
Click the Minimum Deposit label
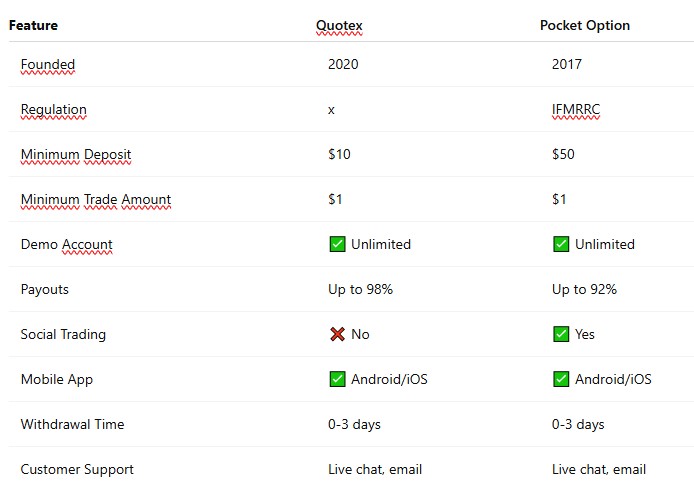(76, 155)
